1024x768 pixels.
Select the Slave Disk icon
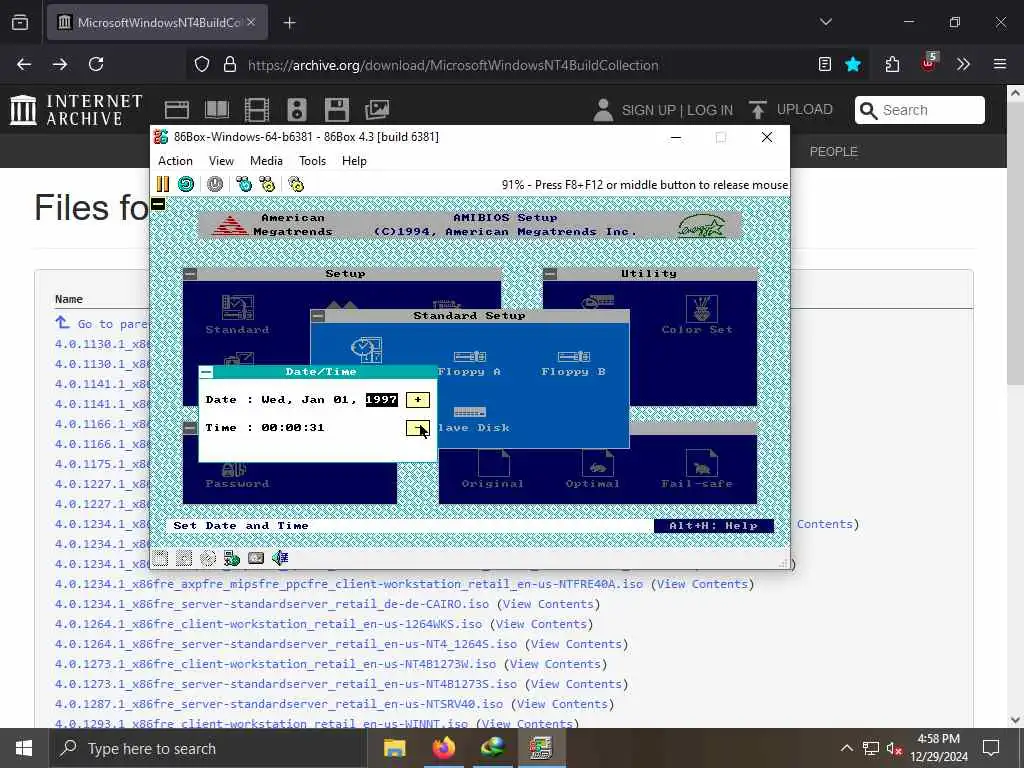coord(473,420)
